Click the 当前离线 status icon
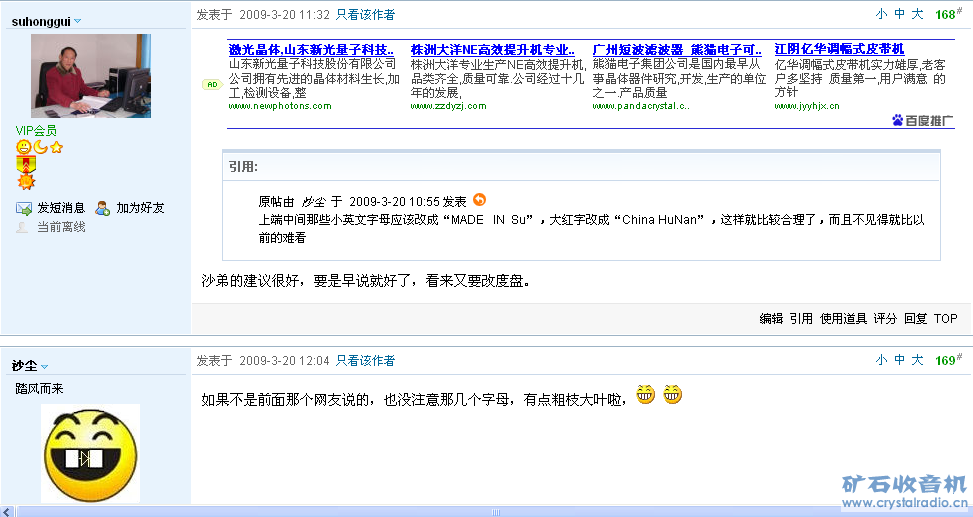This screenshot has height=517, width=973. 22,227
